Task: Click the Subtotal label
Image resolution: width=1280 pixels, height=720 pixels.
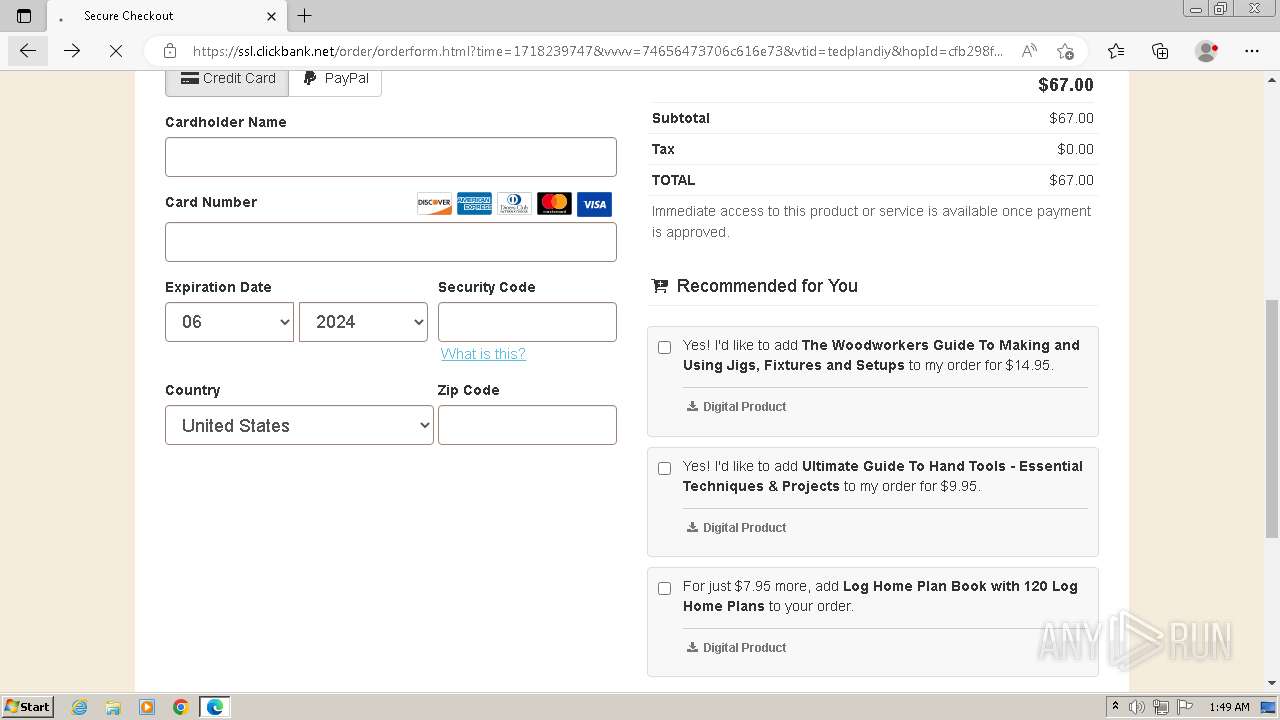Action: point(681,118)
